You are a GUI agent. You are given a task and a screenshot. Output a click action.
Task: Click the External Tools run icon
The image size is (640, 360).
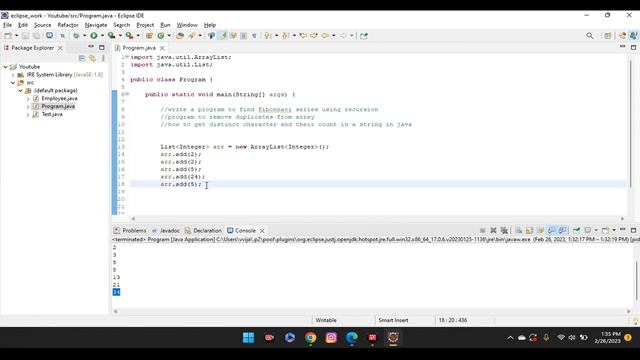click(x=129, y=36)
